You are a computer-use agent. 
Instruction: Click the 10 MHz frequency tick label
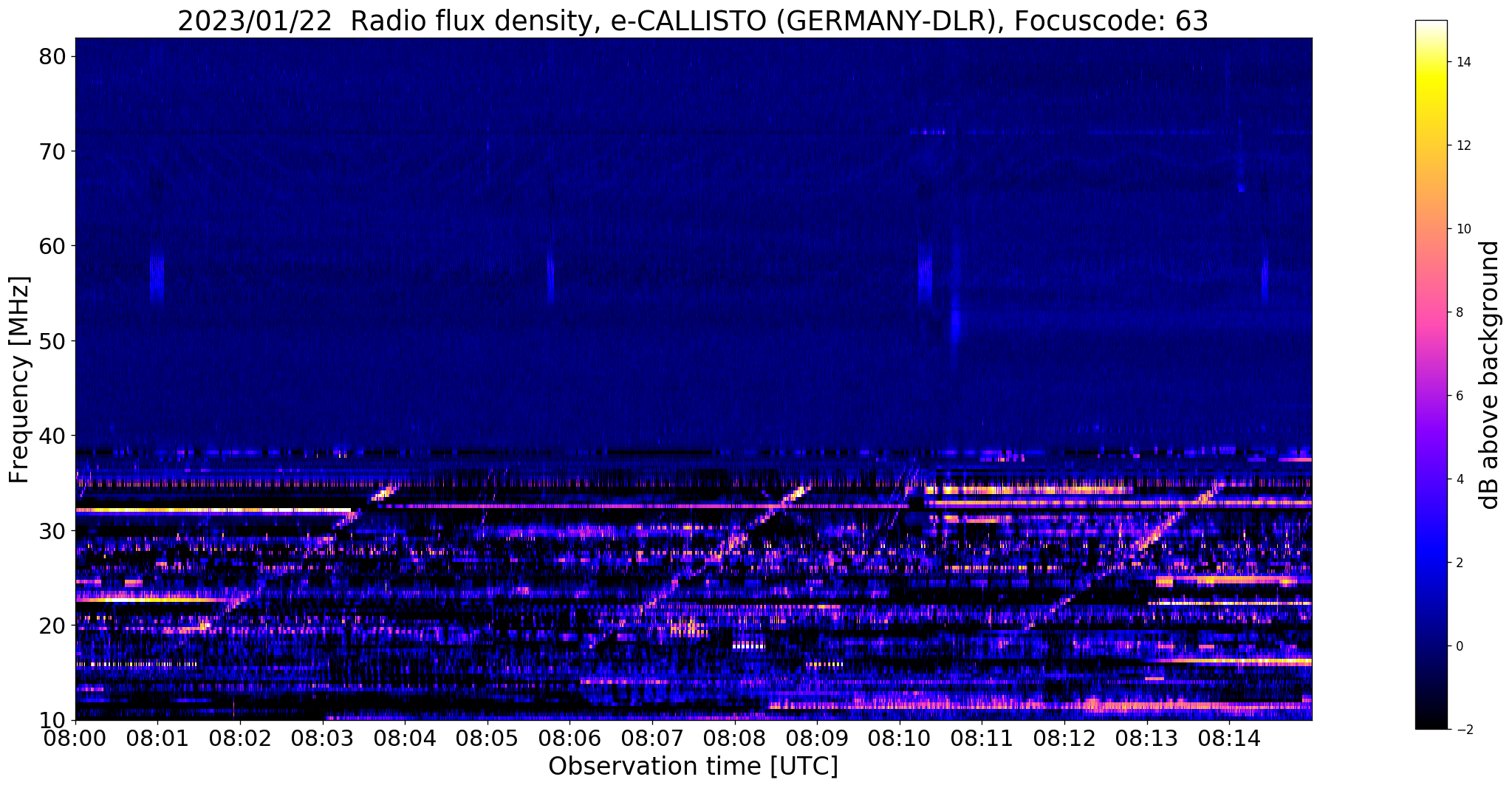click(52, 720)
